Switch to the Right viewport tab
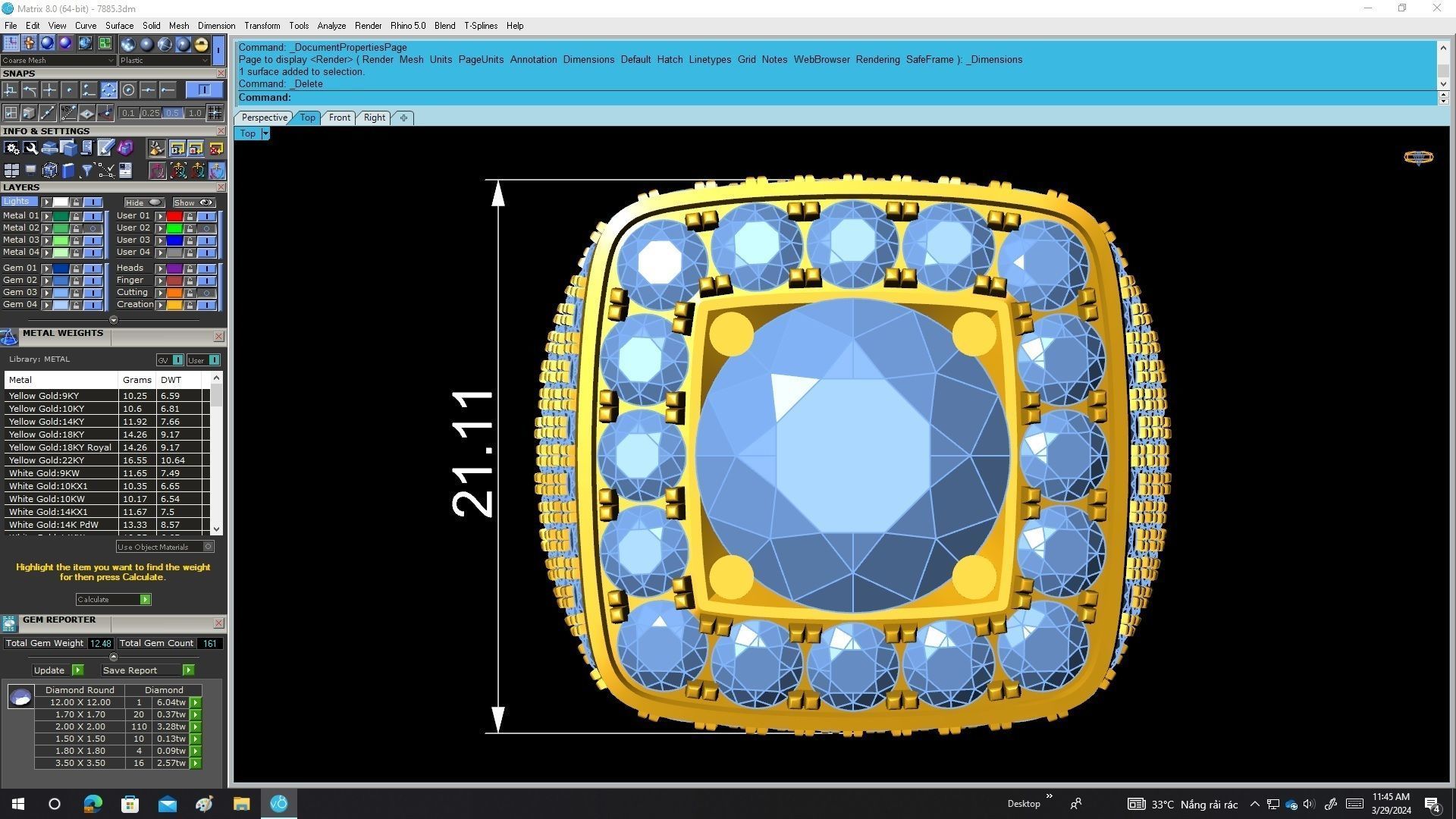Image resolution: width=1456 pixels, height=819 pixels. click(x=374, y=118)
